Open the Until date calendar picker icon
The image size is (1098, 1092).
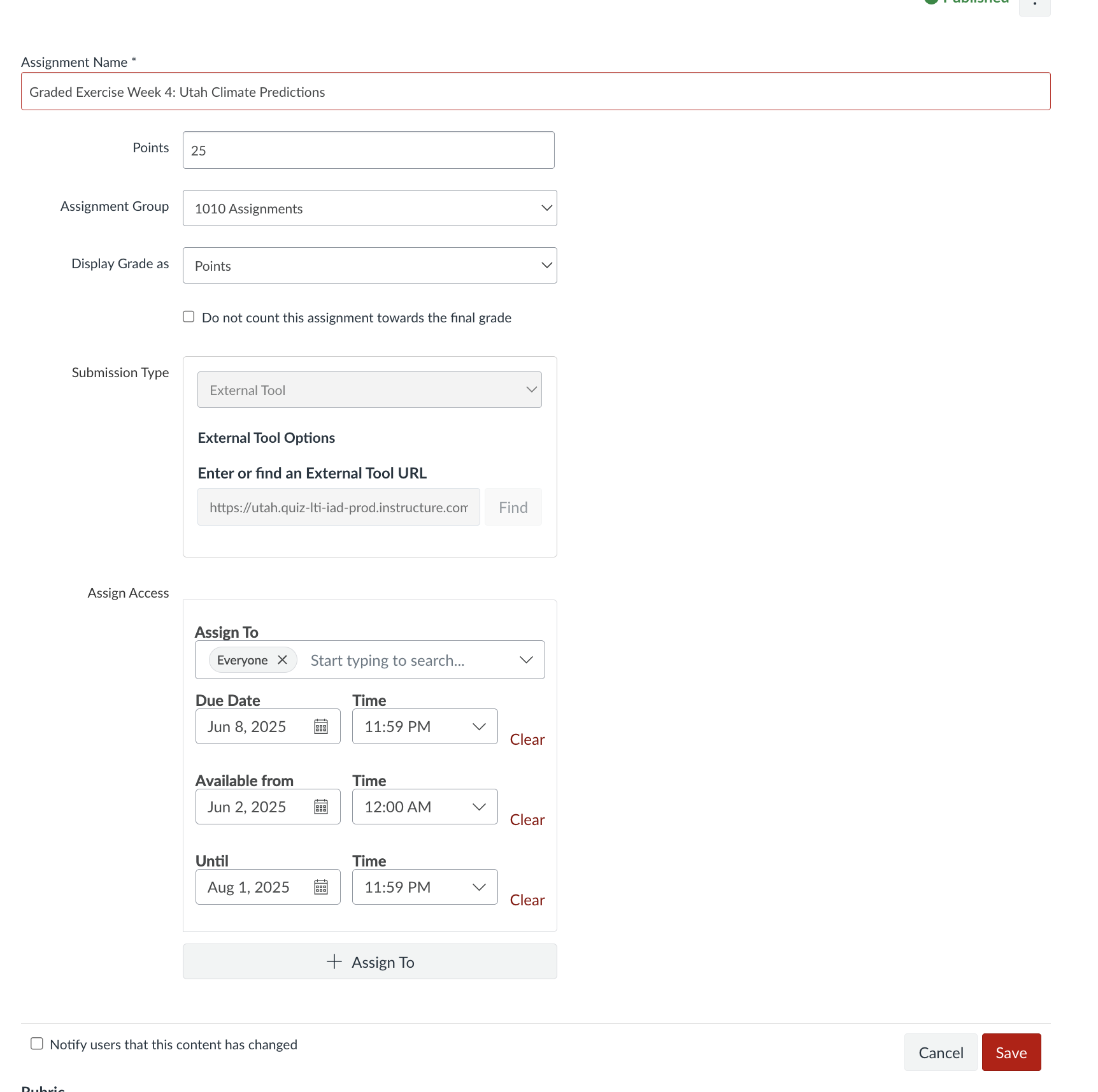(321, 887)
